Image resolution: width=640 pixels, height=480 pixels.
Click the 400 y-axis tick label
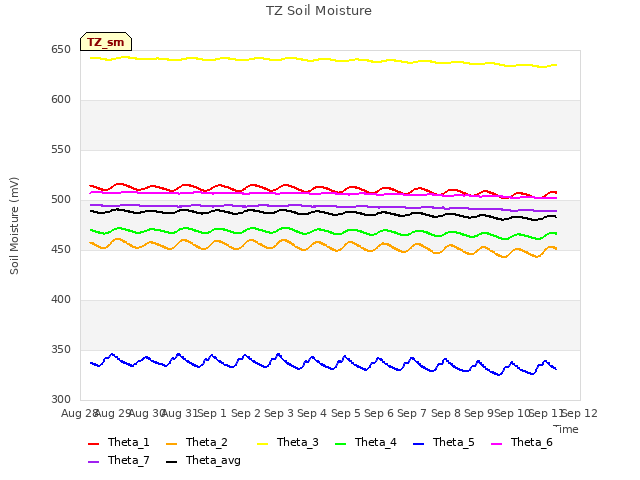[x=61, y=300]
